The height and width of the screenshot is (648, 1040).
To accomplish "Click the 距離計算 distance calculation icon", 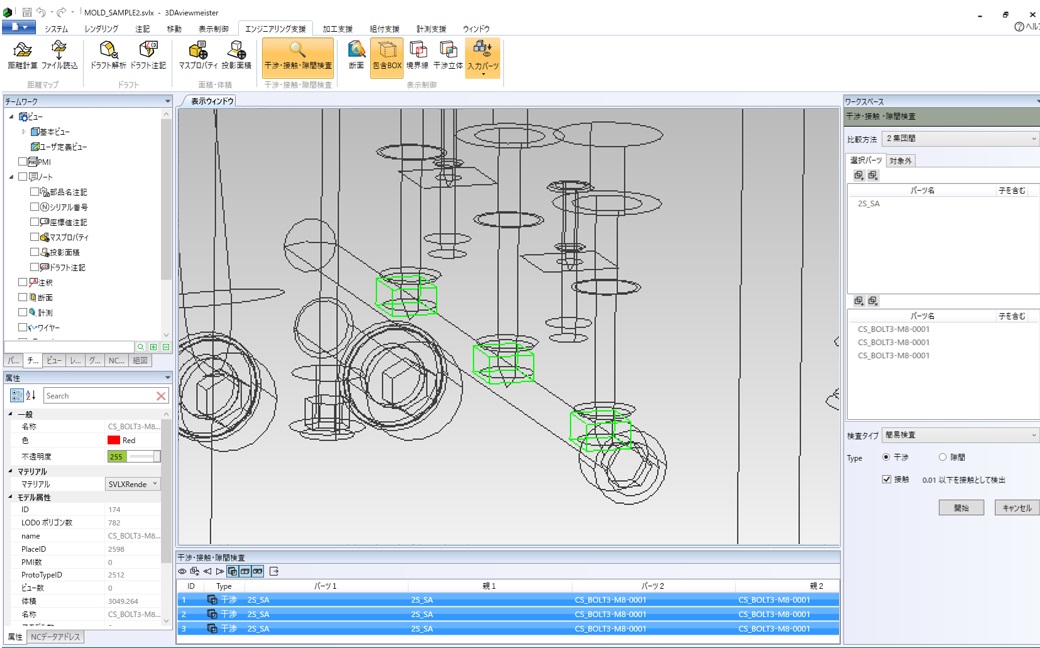I will [x=22, y=55].
